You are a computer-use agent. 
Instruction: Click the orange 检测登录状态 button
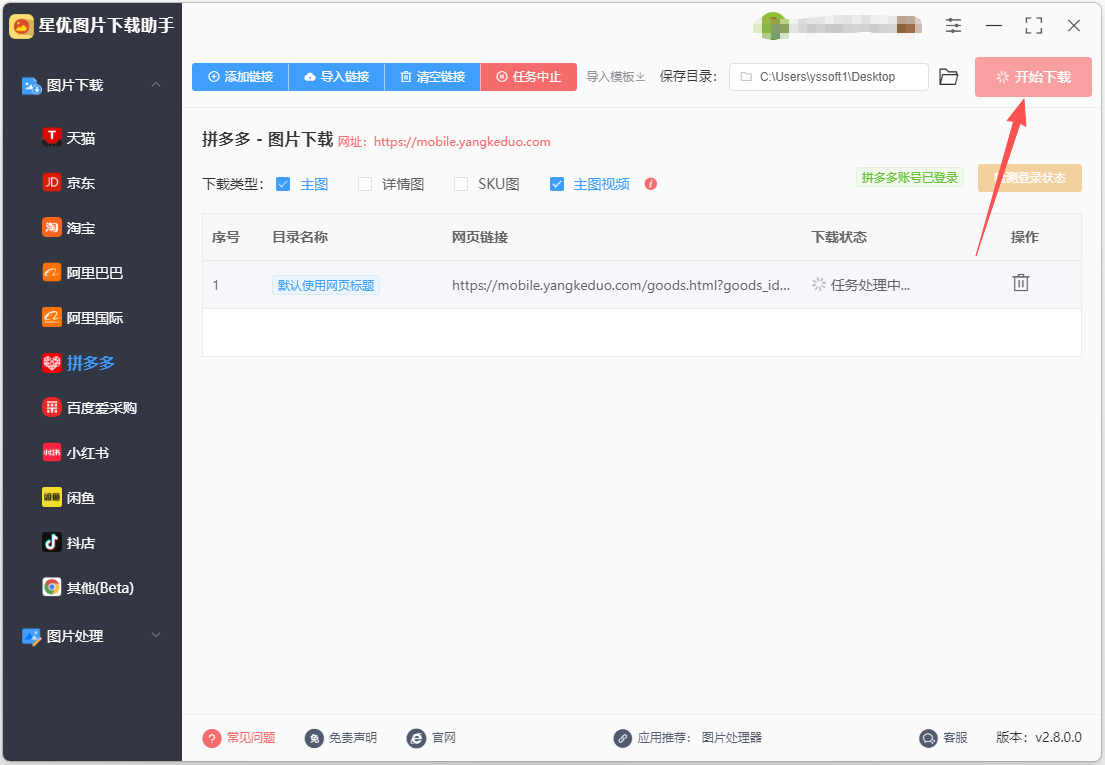1030,178
